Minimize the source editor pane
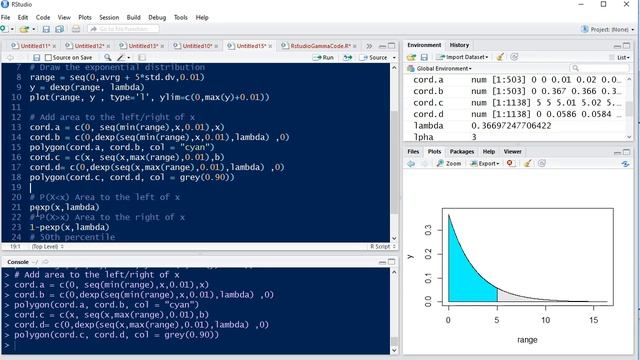The image size is (640, 360). click(382, 46)
